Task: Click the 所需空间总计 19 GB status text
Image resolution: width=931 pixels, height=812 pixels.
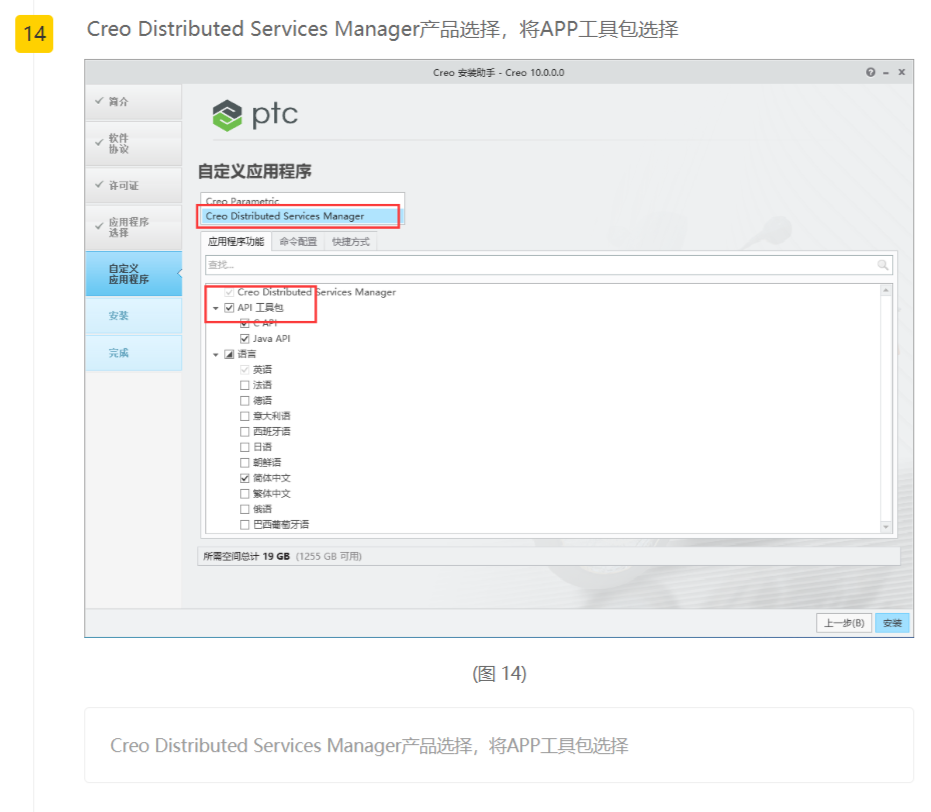Action: (x=246, y=556)
